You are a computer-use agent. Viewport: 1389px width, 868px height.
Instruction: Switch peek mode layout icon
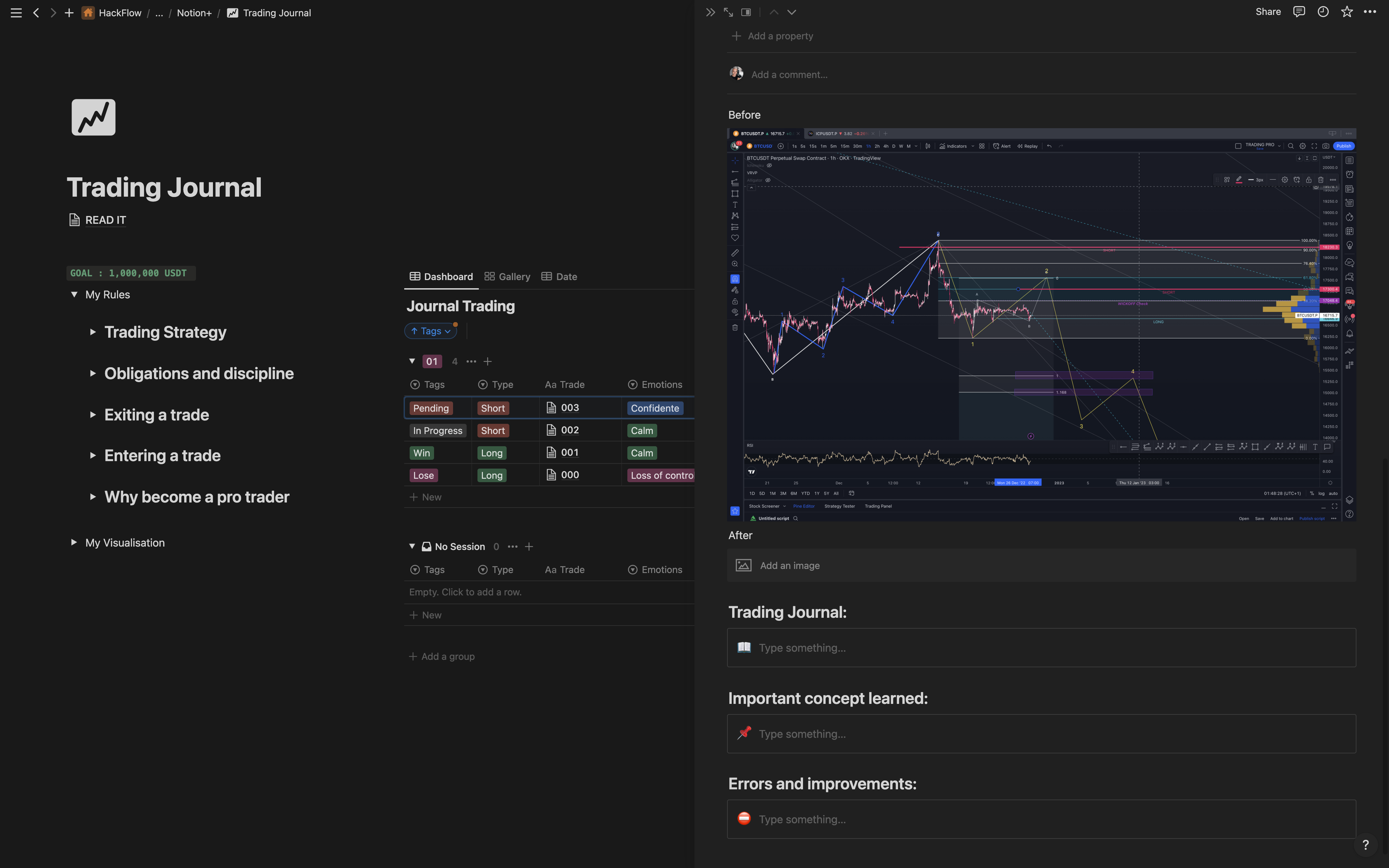[746, 12]
